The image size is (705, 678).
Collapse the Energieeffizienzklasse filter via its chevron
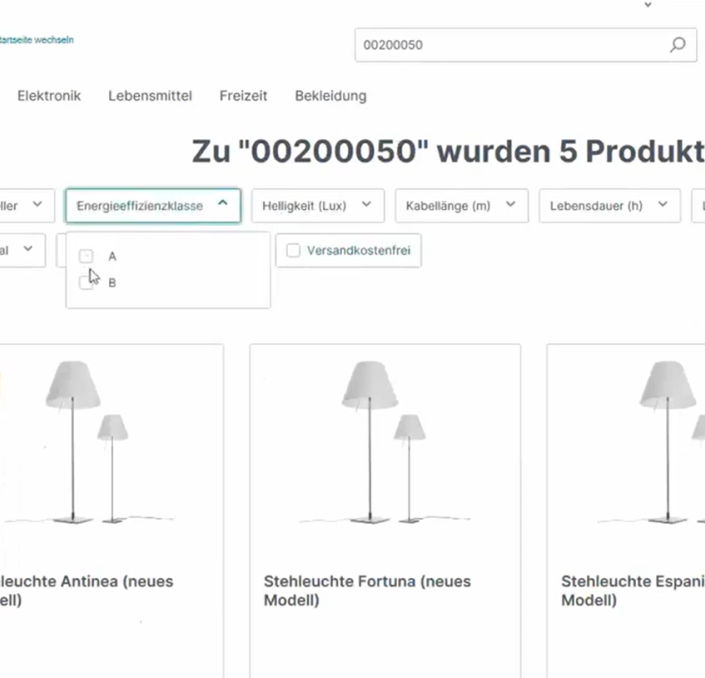pyautogui.click(x=222, y=205)
